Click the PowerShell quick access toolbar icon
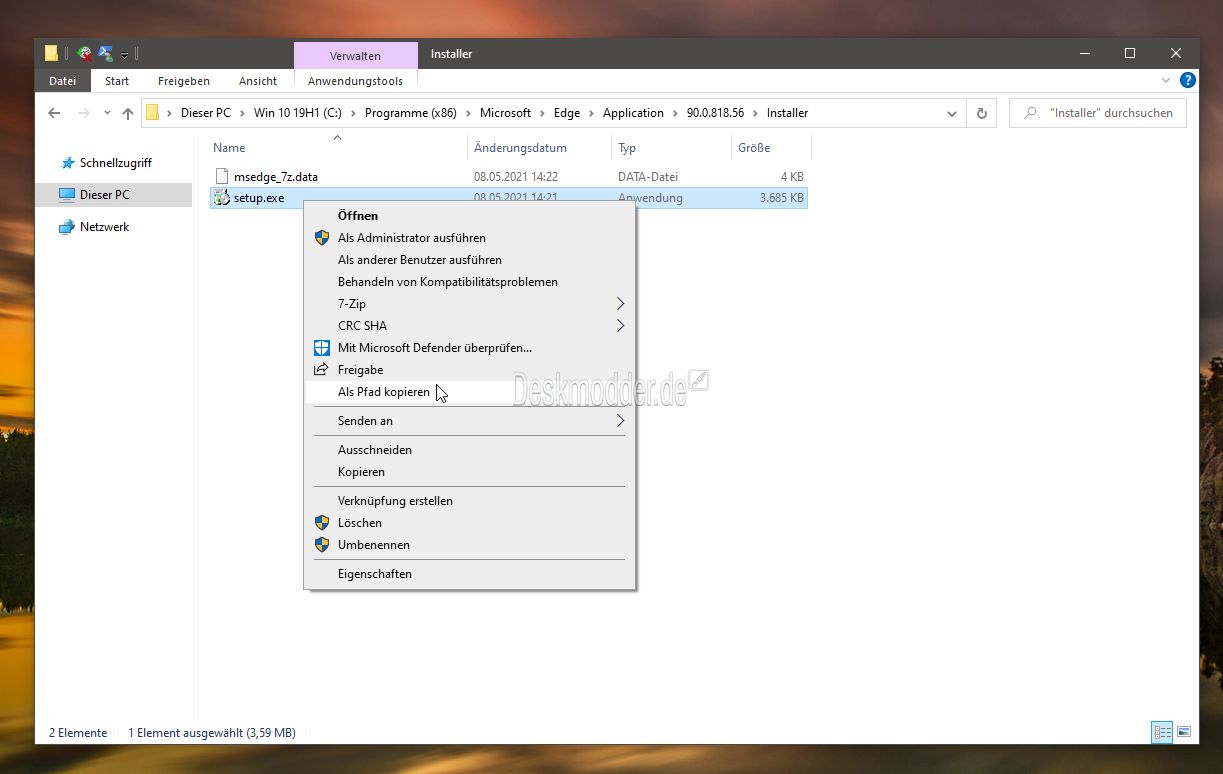This screenshot has width=1223, height=774. coord(106,54)
